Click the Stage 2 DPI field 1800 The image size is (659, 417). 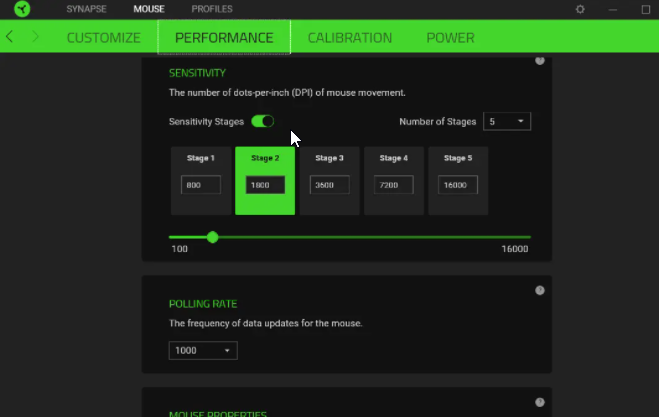click(x=265, y=185)
